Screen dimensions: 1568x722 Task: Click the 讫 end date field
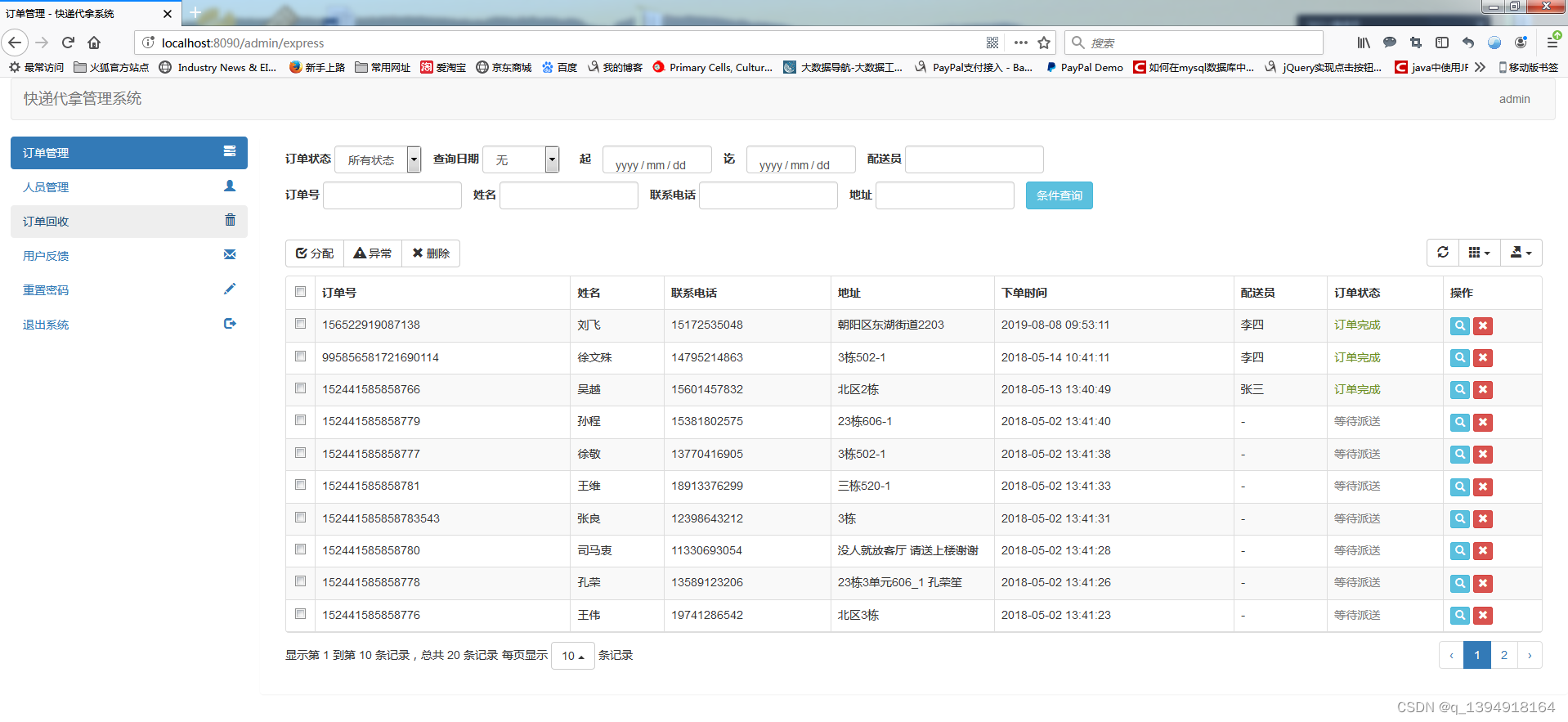[801, 159]
